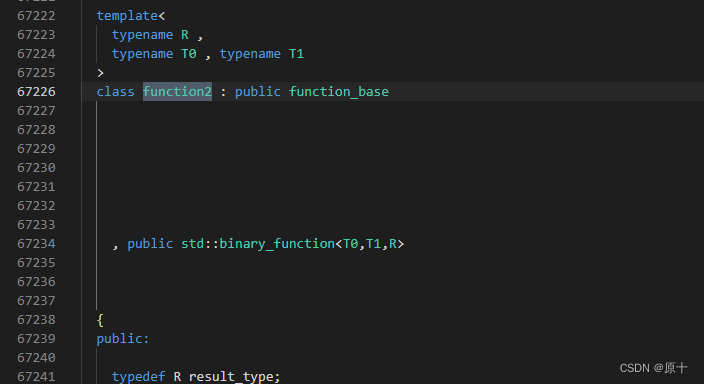Click 'public' keyword before function_base
Viewport: 704px width, 384px height.
258,92
